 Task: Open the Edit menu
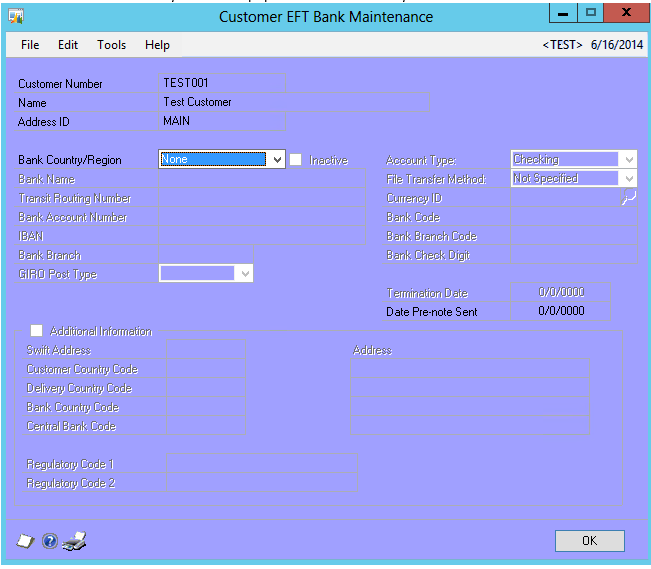point(68,45)
